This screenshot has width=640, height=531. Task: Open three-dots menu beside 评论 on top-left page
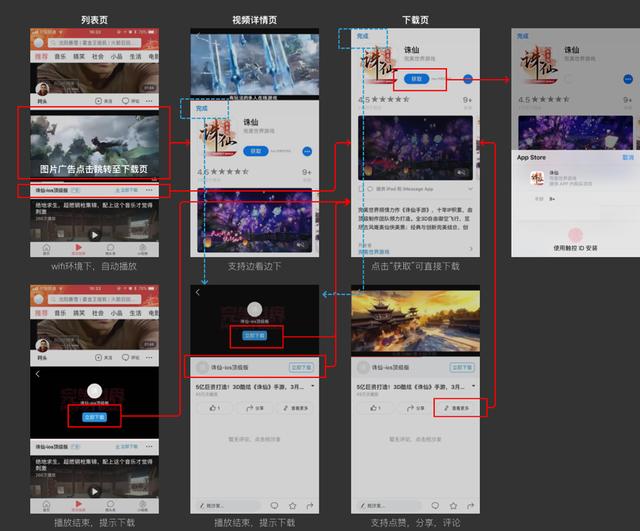[149, 101]
